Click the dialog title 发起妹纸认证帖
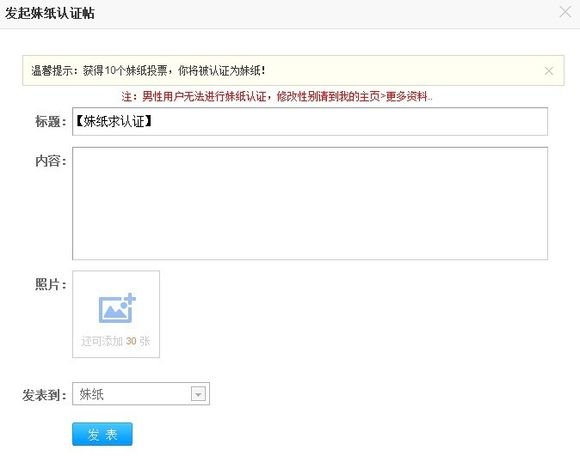 coord(50,13)
